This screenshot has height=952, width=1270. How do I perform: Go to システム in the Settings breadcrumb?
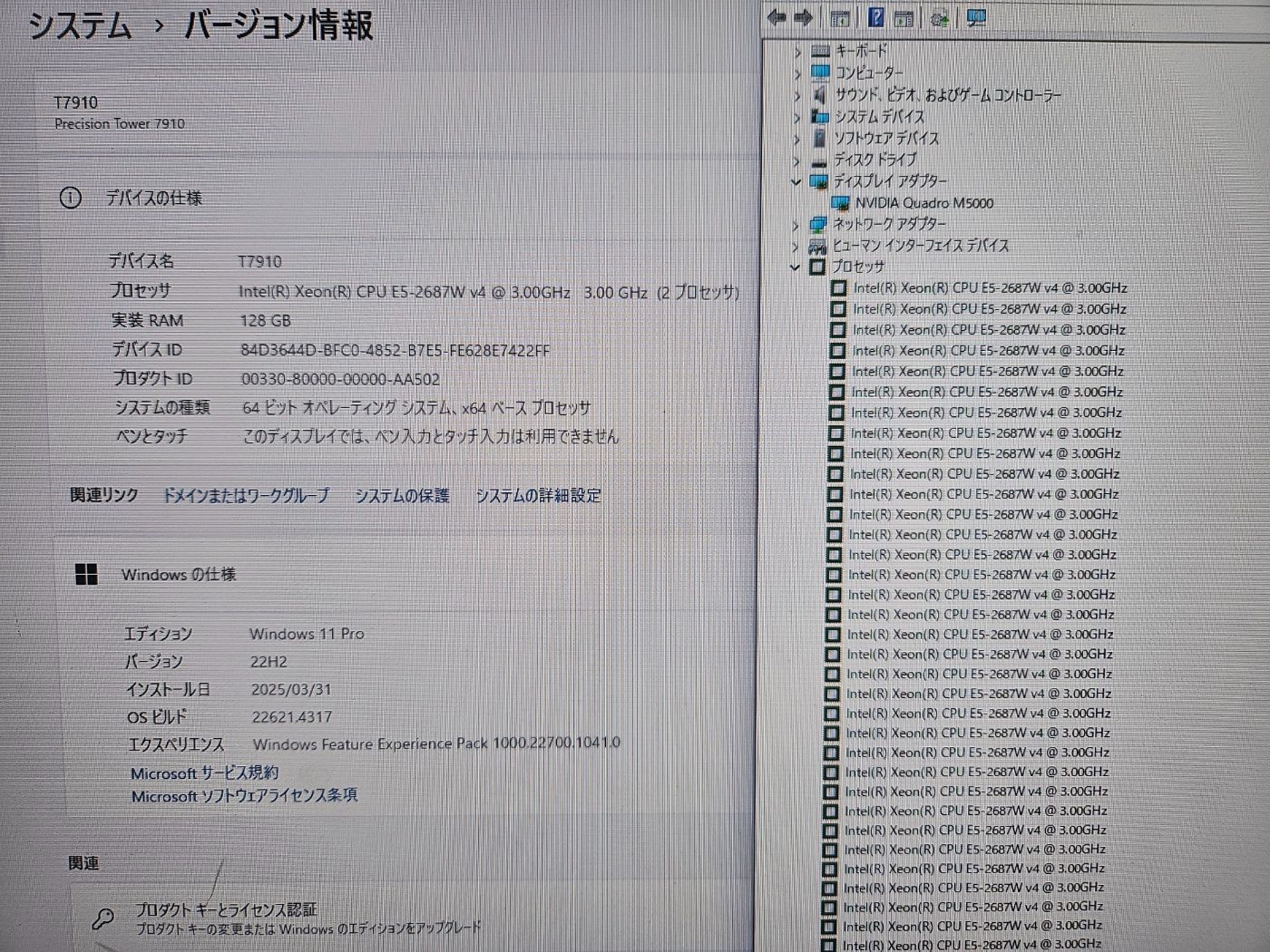click(x=80, y=24)
